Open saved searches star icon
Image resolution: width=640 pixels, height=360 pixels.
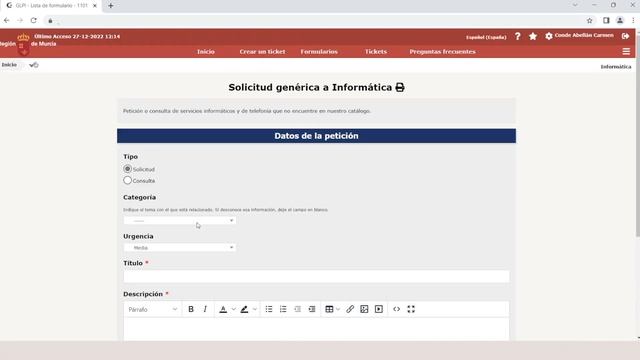533,36
